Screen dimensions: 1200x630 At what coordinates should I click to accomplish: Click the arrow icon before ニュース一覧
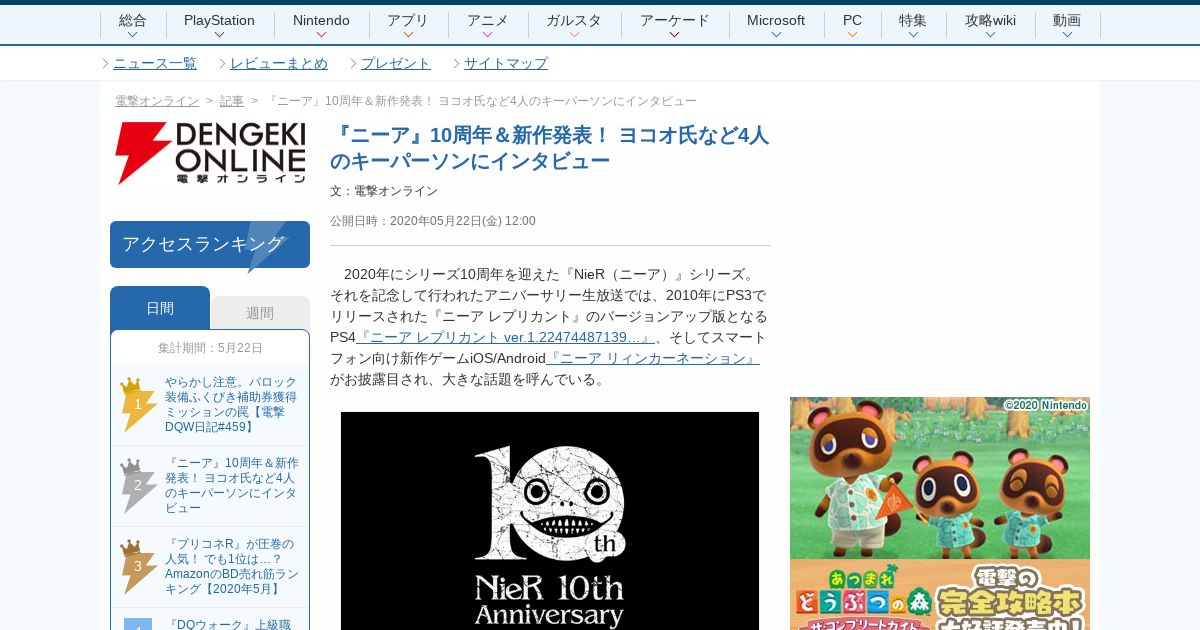pos(105,63)
